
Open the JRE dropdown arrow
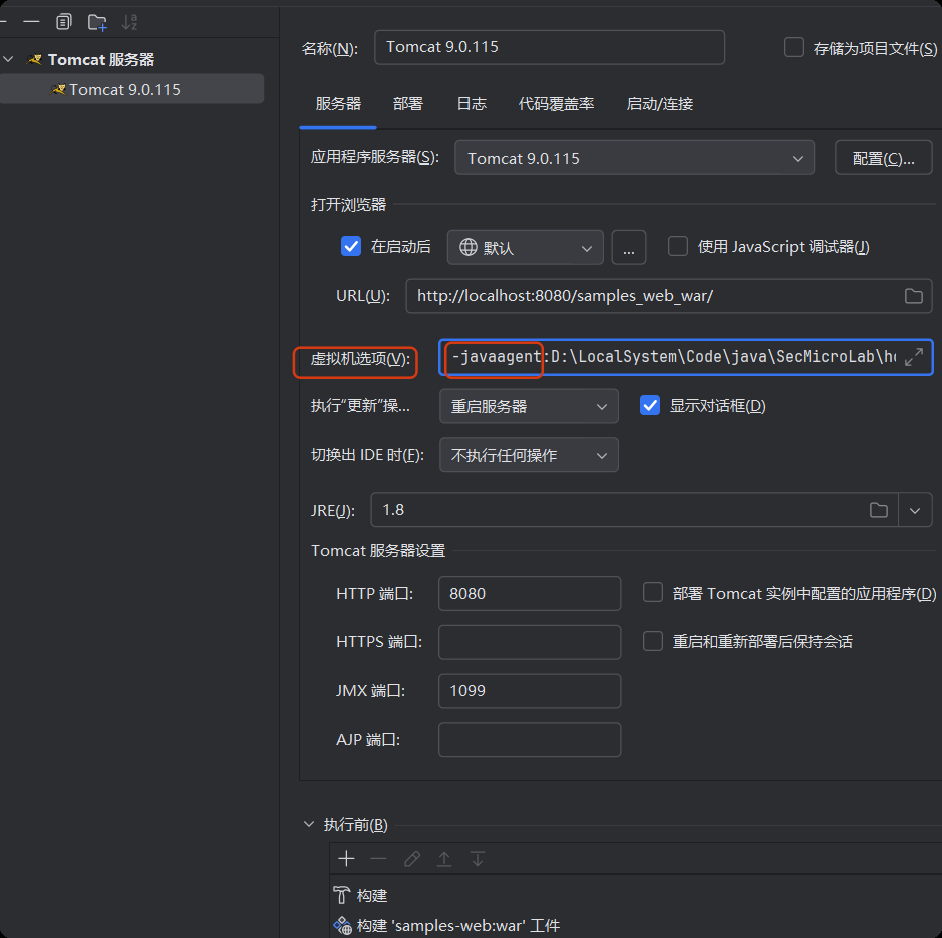tap(915, 510)
